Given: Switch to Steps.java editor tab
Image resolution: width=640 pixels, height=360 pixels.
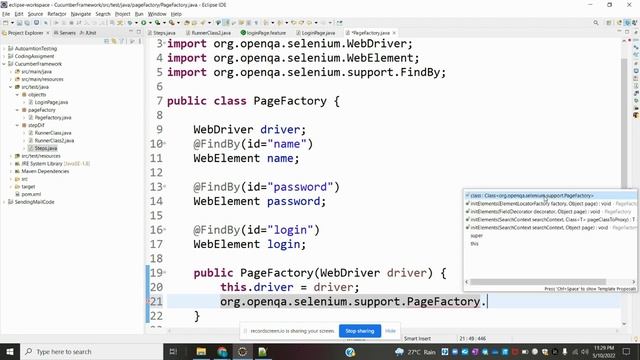Looking at the screenshot, I should pos(162,33).
